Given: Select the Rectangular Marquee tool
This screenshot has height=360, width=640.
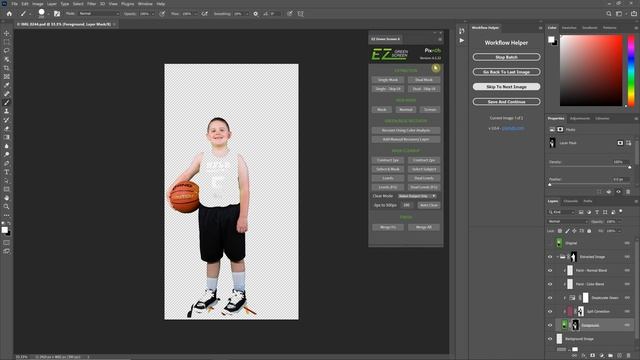Looking at the screenshot, I should tap(7, 42).
